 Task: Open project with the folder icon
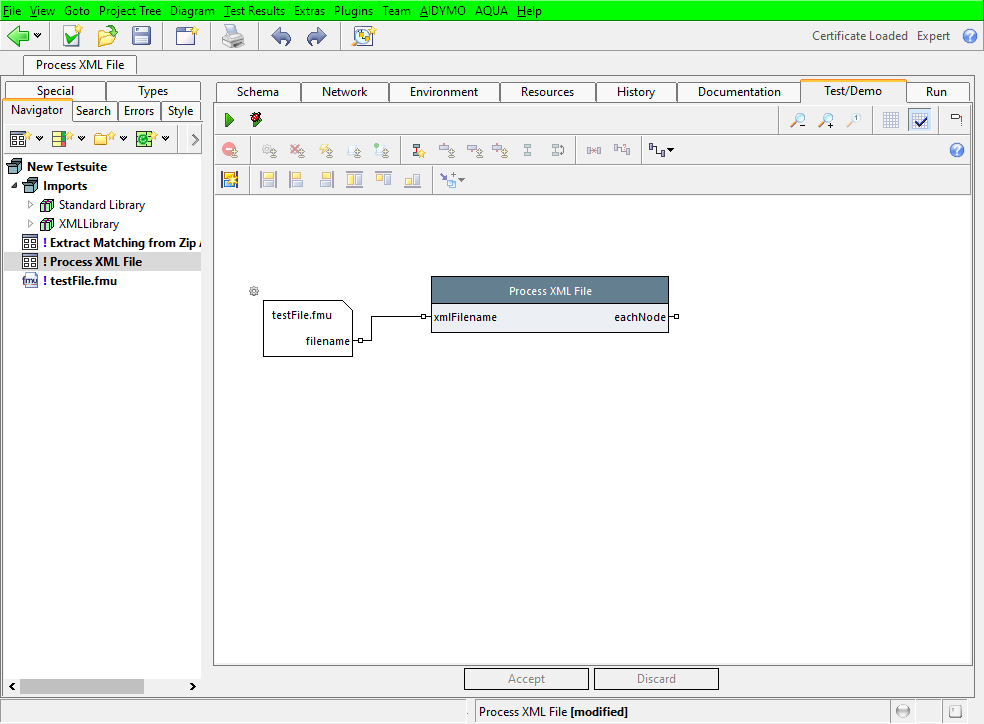(107, 36)
